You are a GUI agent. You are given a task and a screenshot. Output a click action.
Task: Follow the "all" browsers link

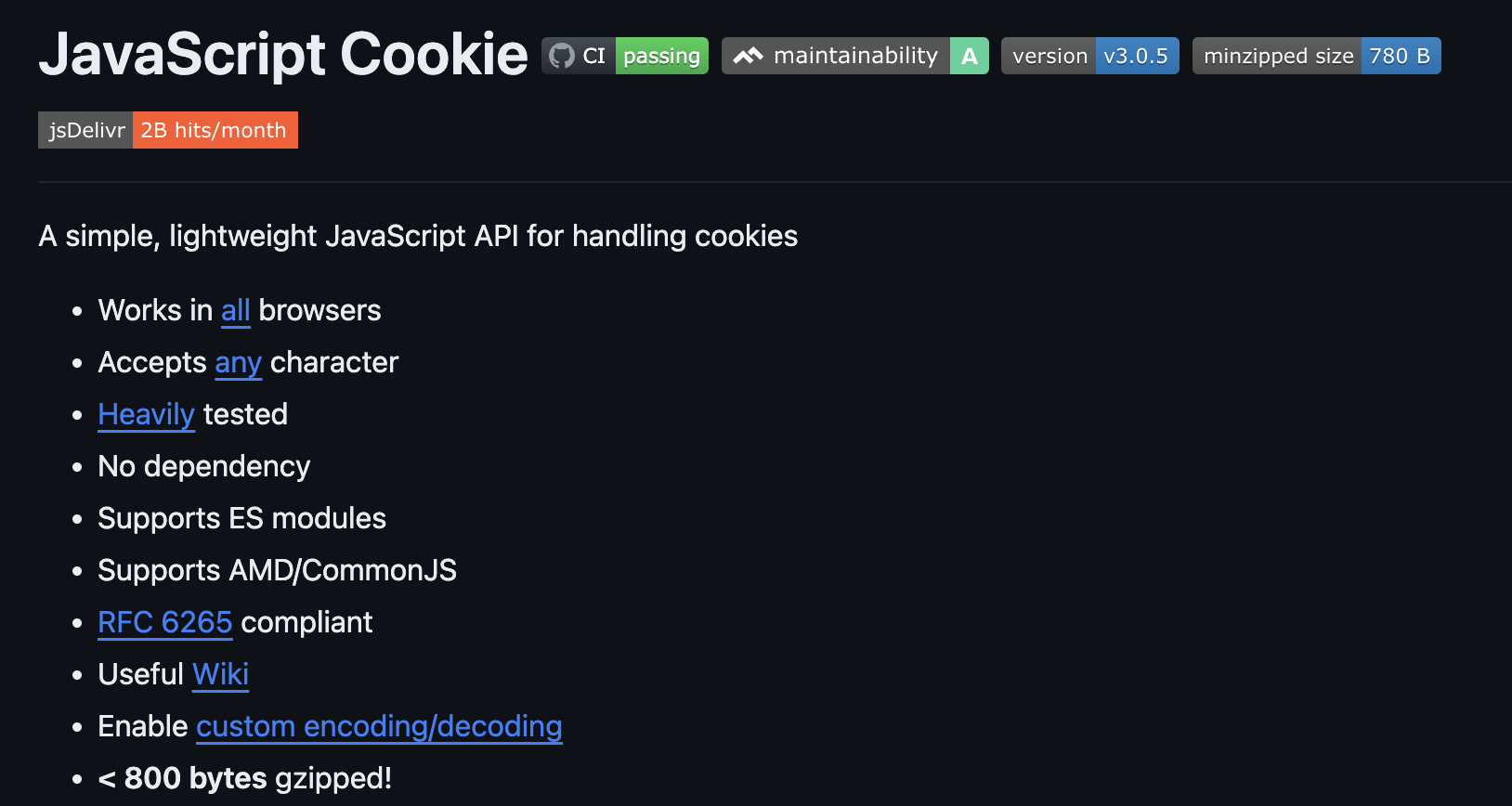click(x=235, y=310)
